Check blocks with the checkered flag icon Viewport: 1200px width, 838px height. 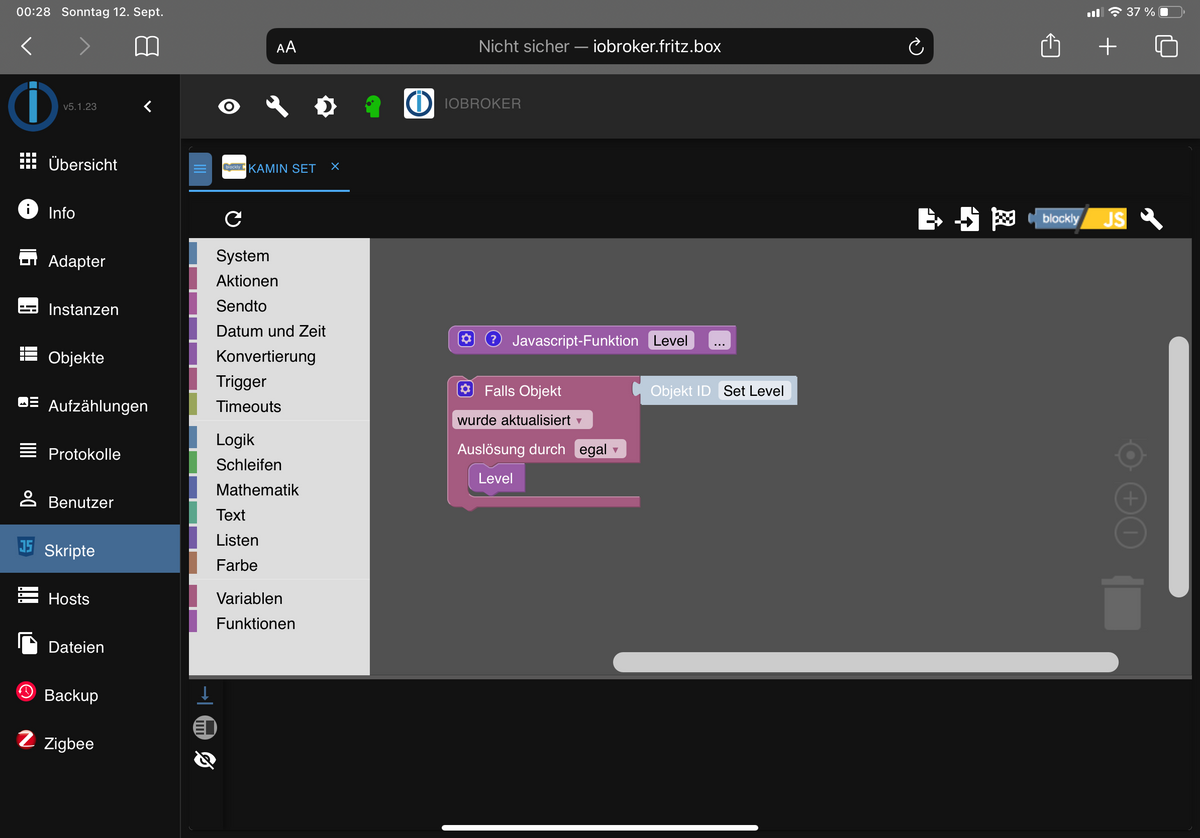1003,219
